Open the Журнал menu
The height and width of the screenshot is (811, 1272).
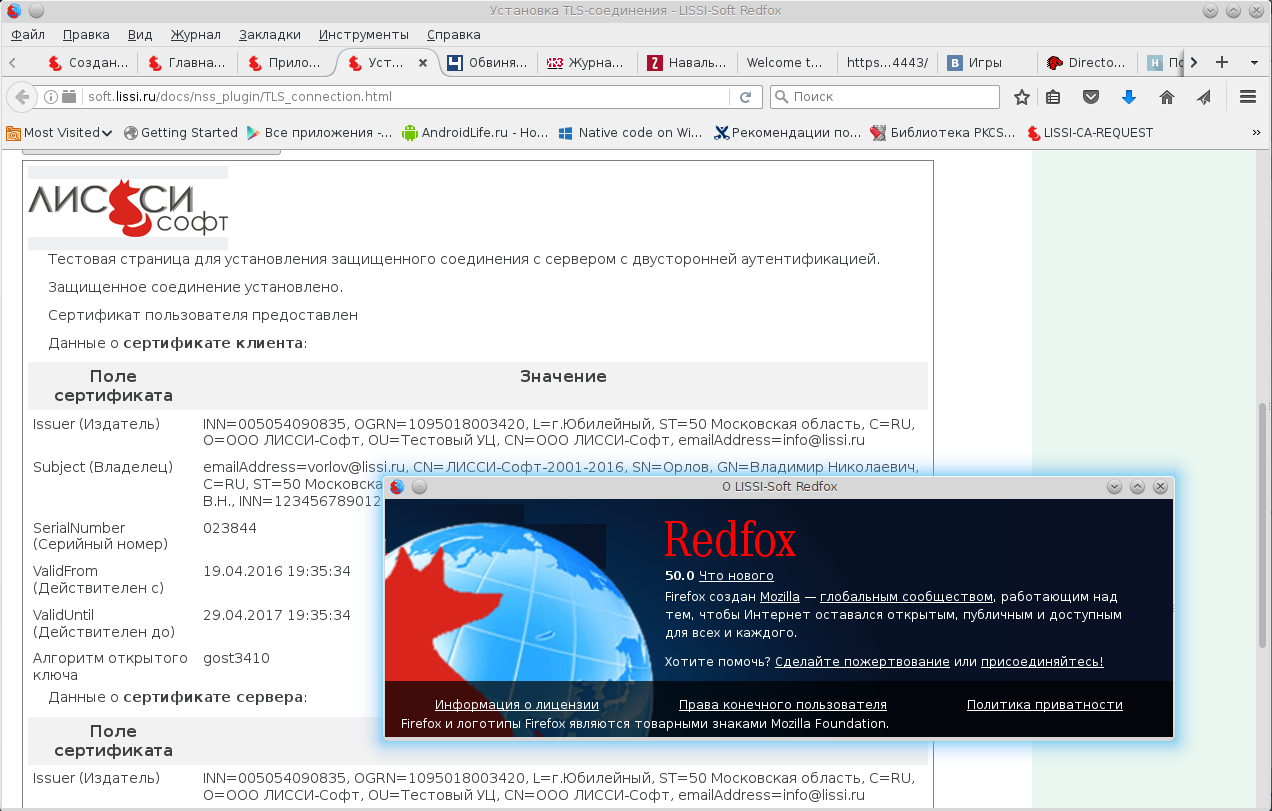[x=196, y=34]
